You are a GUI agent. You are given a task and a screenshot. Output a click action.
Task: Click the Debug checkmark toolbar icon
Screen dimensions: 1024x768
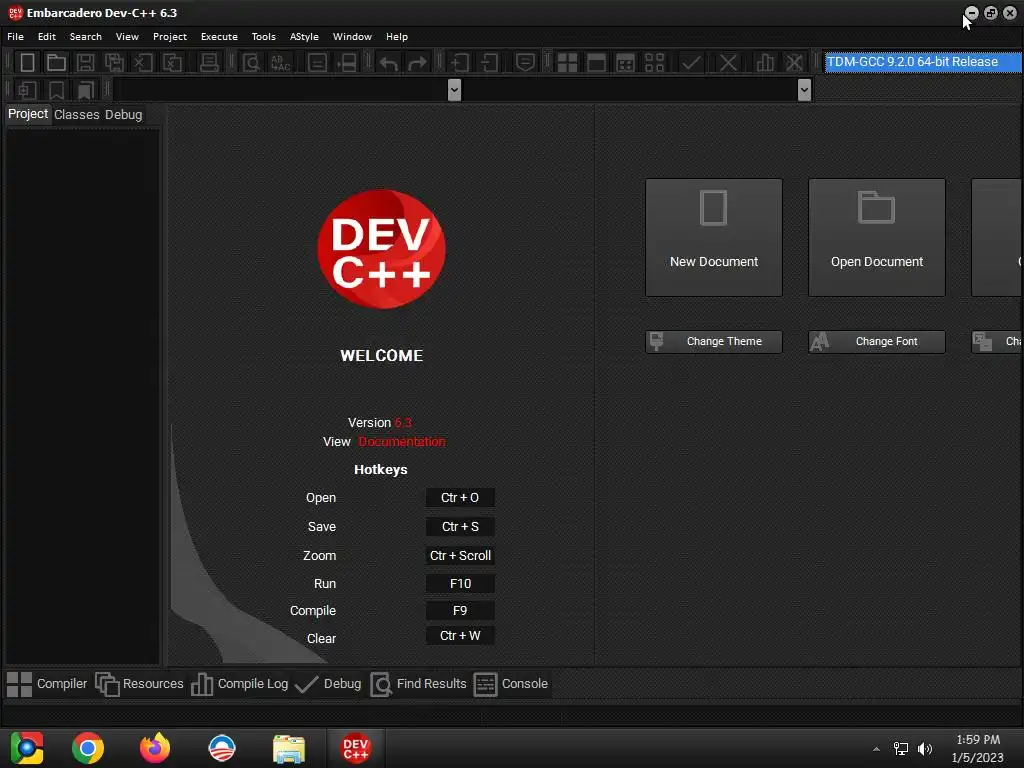[x=691, y=63]
